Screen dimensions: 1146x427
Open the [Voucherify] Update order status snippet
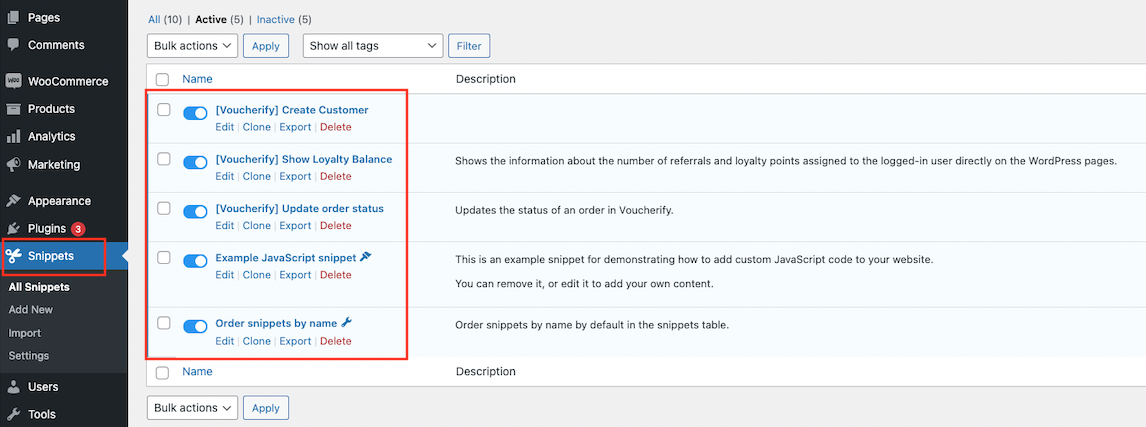(x=300, y=208)
